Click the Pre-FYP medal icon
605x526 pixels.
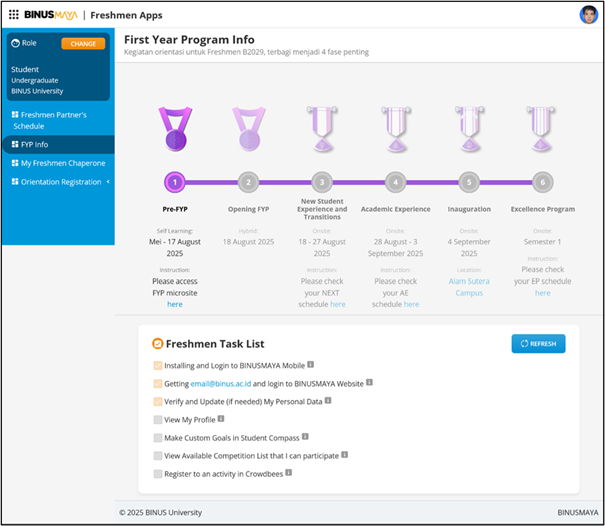click(x=175, y=129)
